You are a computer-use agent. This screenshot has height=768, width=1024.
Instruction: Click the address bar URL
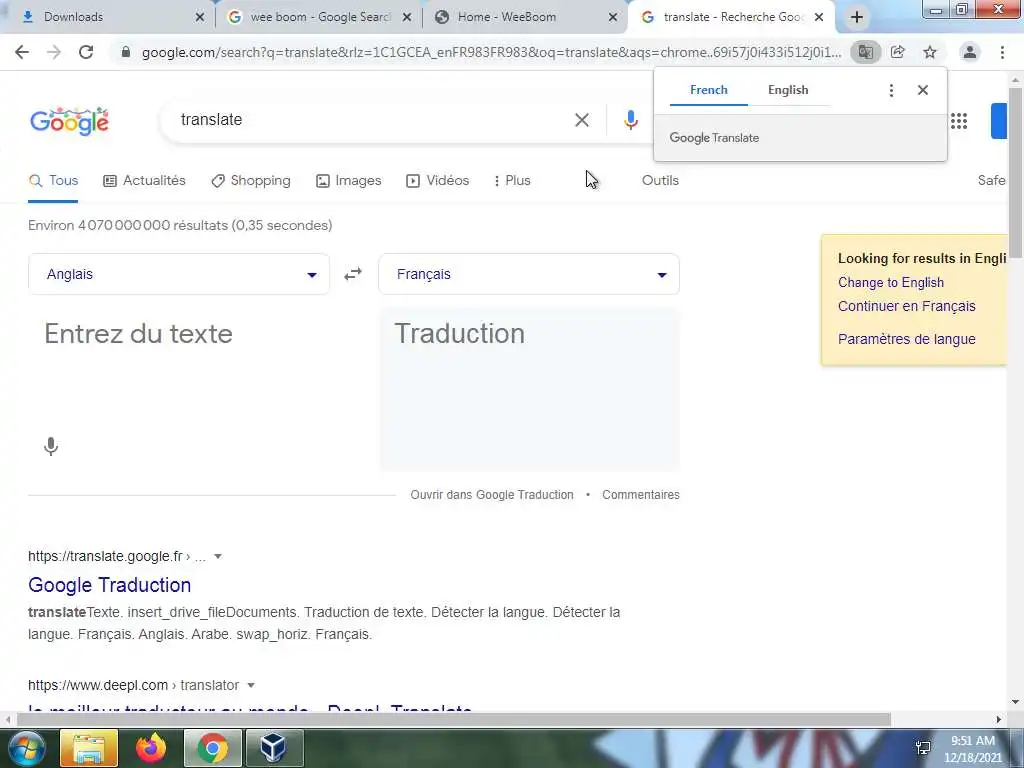[x=491, y=52]
